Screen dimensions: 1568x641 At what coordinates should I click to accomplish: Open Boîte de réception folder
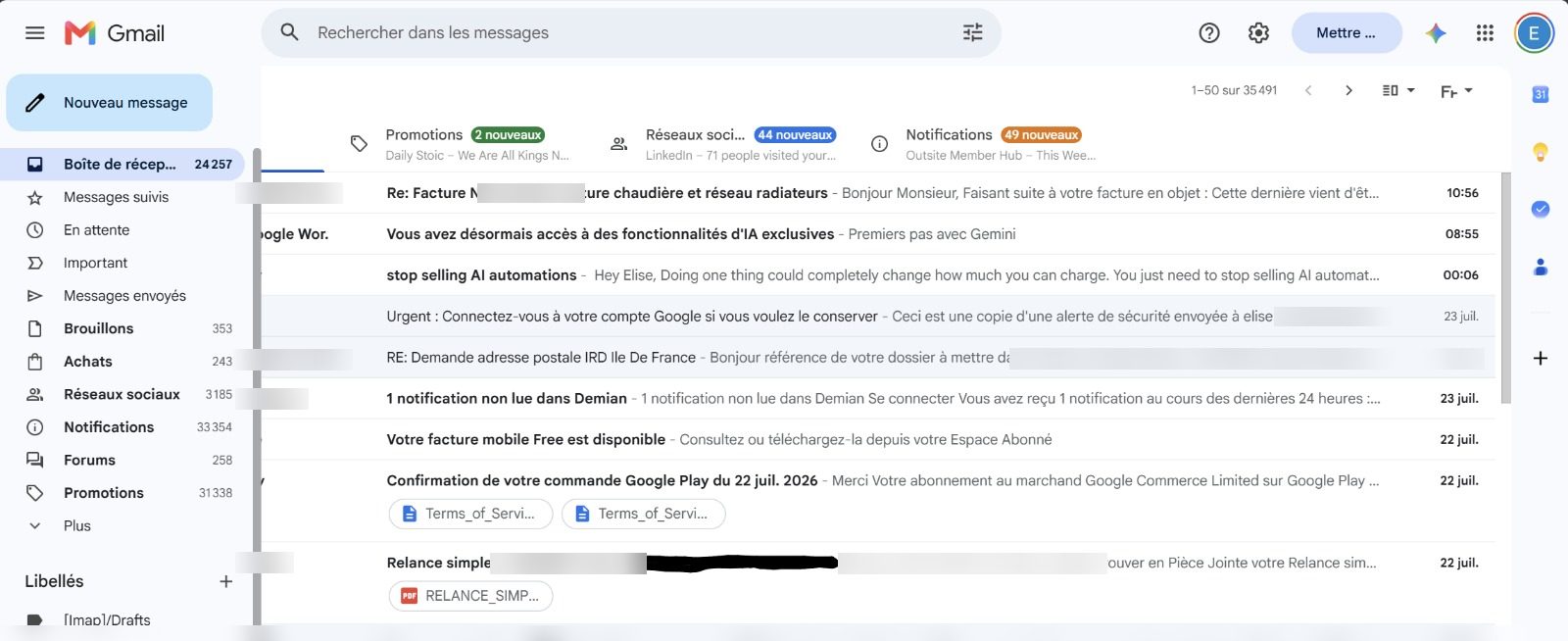[x=122, y=164]
